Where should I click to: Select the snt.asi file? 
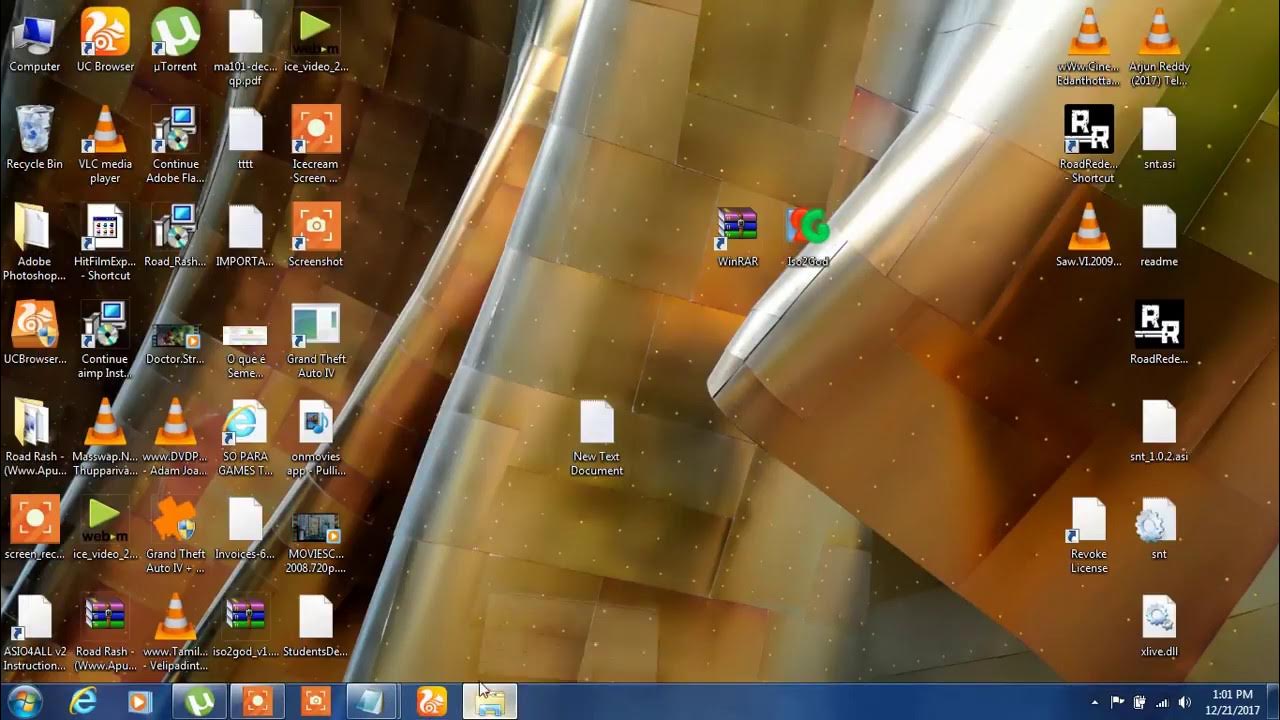pyautogui.click(x=1159, y=139)
